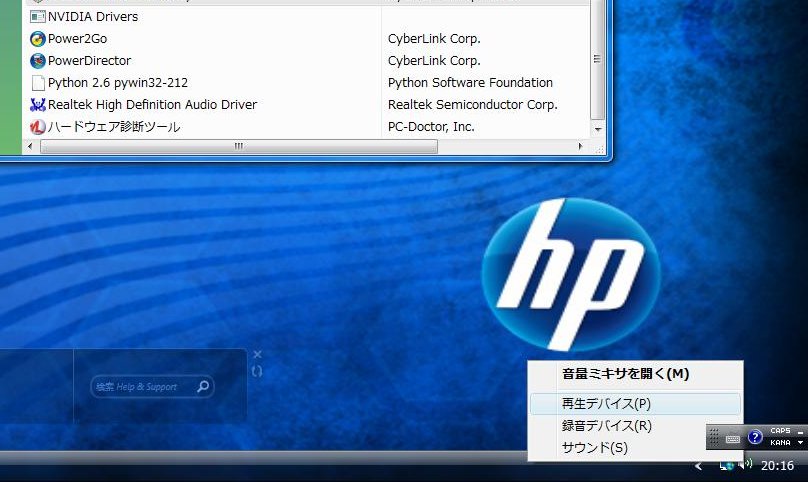
Task: Click the ハードウェア診断ツール PC-Doctor icon
Action: point(38,127)
